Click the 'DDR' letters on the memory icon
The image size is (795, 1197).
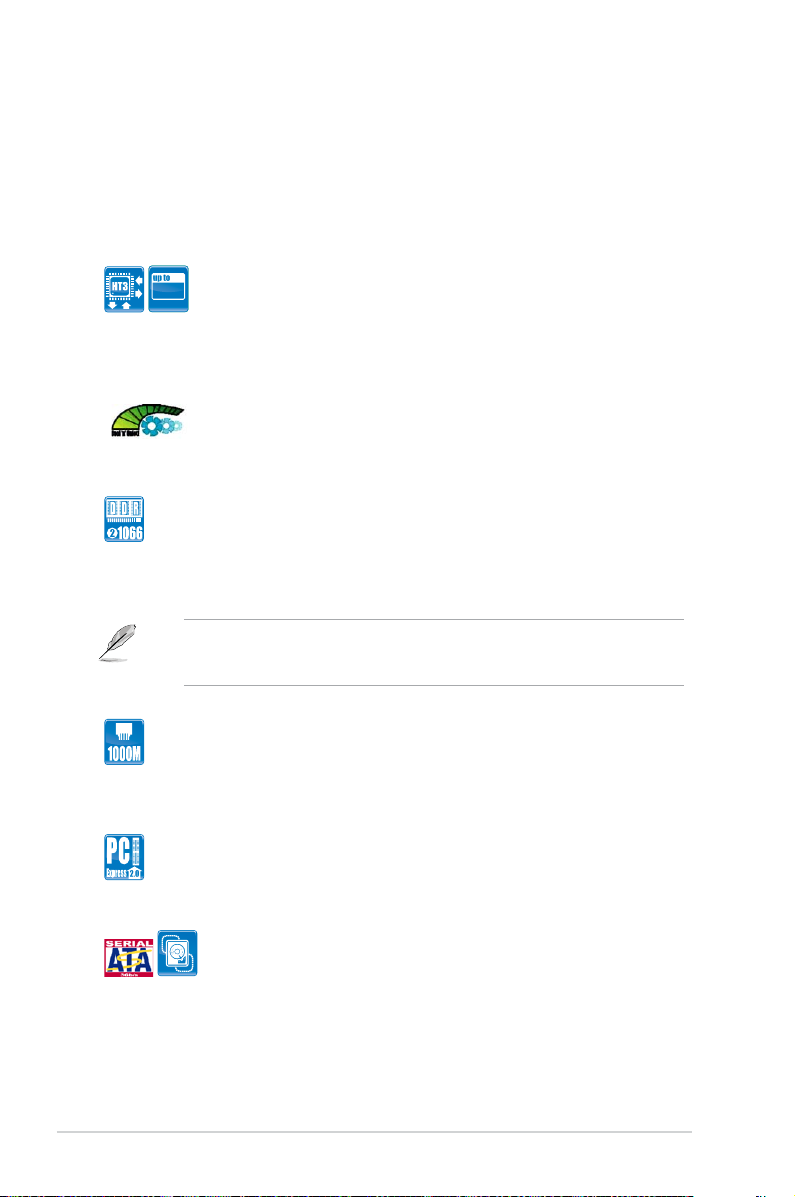click(124, 508)
